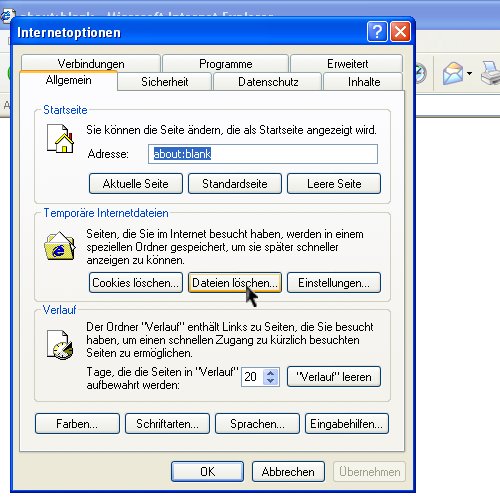Viewport: 500px width, 500px height.
Task: Click the Adresse input field
Action: tap(263, 154)
